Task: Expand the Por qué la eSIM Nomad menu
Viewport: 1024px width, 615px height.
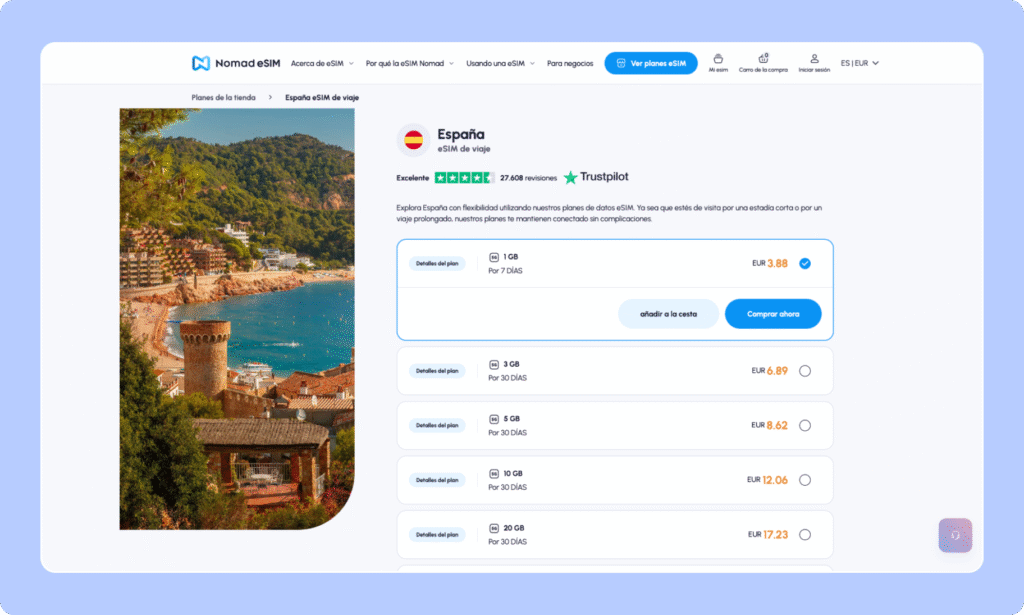Action: click(409, 63)
